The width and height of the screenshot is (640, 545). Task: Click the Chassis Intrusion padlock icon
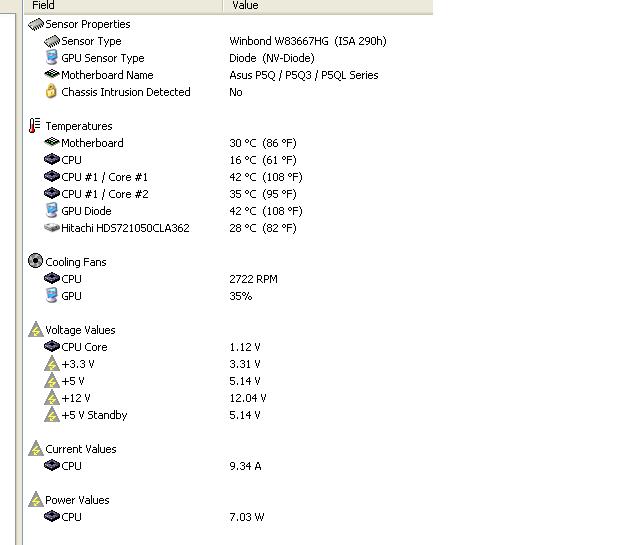pyautogui.click(x=52, y=92)
